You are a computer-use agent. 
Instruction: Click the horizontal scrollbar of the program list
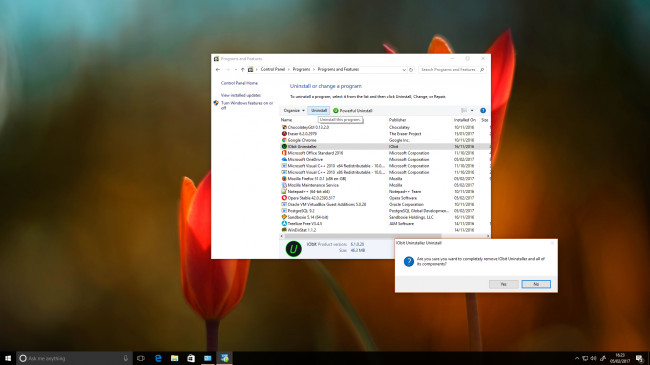(x=384, y=236)
